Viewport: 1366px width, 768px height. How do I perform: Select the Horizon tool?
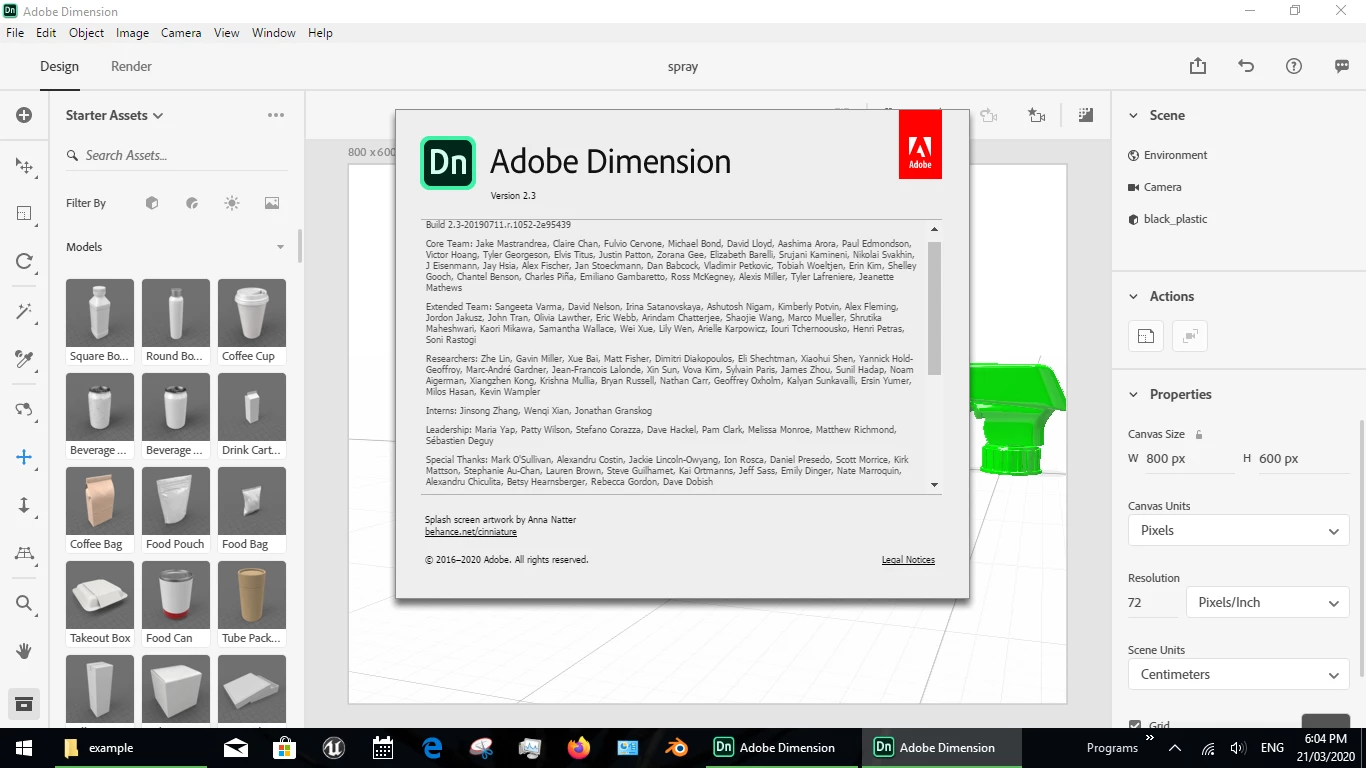coord(24,553)
